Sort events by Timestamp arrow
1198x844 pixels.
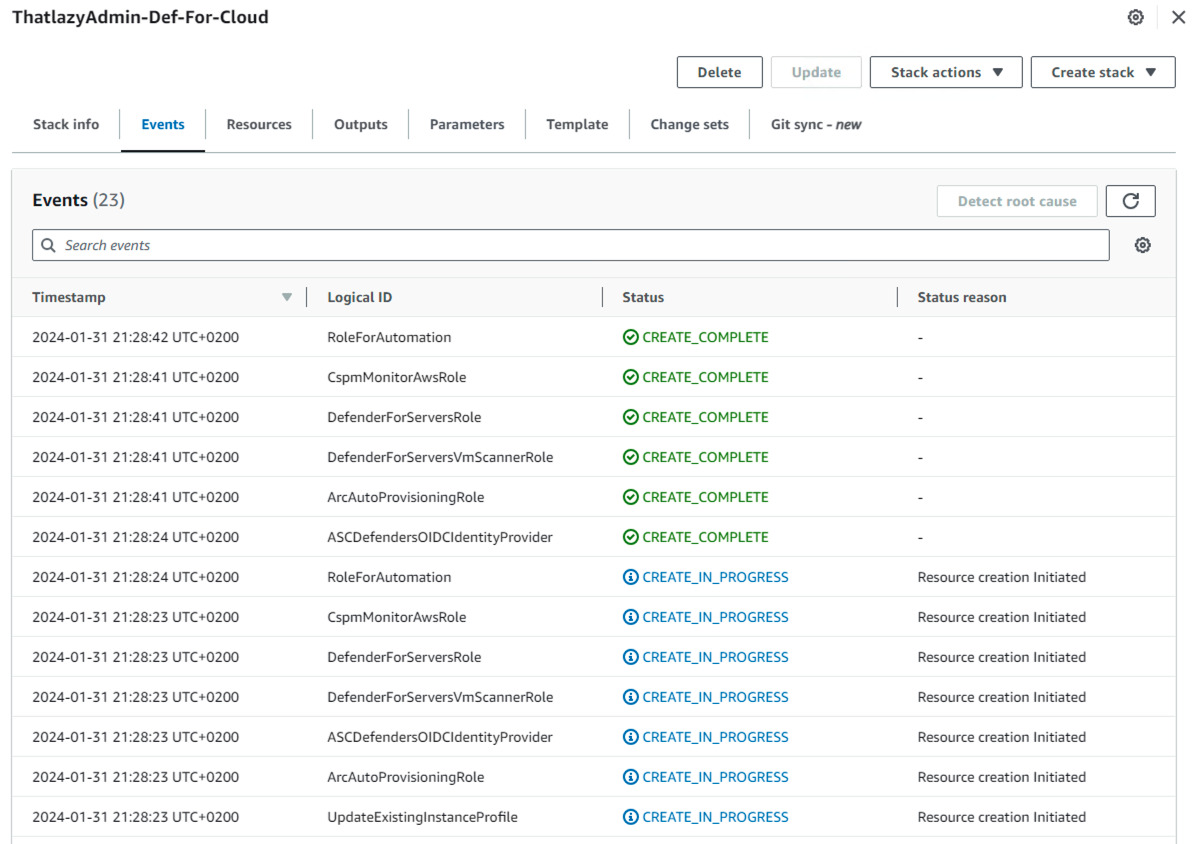pos(287,297)
